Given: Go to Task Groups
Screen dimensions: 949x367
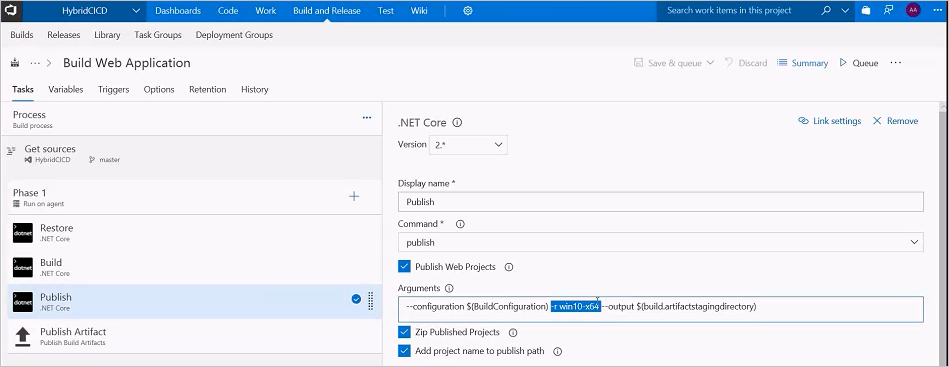Looking at the screenshot, I should (158, 35).
